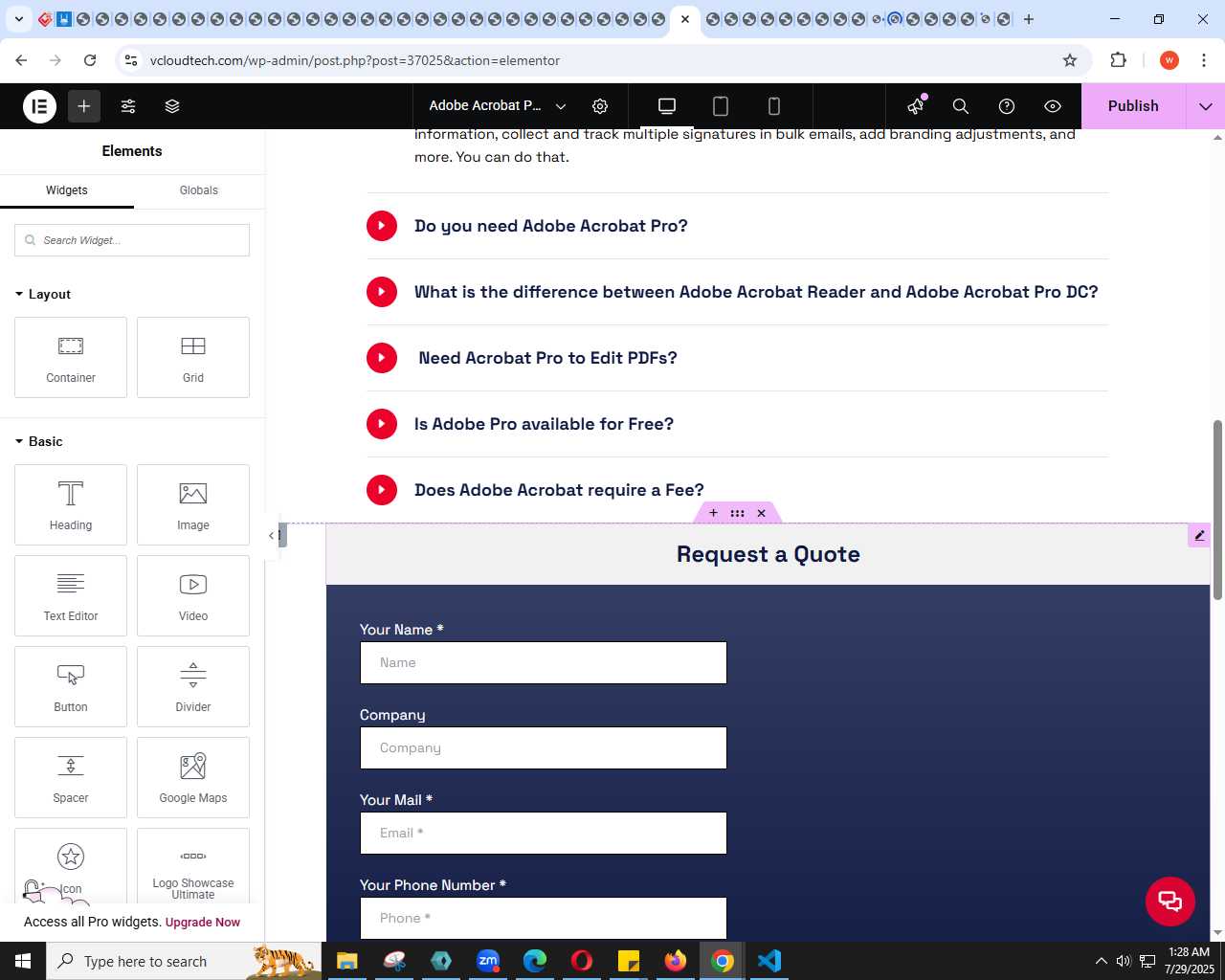Collapse the Layout section
The width and height of the screenshot is (1225, 980).
(43, 294)
